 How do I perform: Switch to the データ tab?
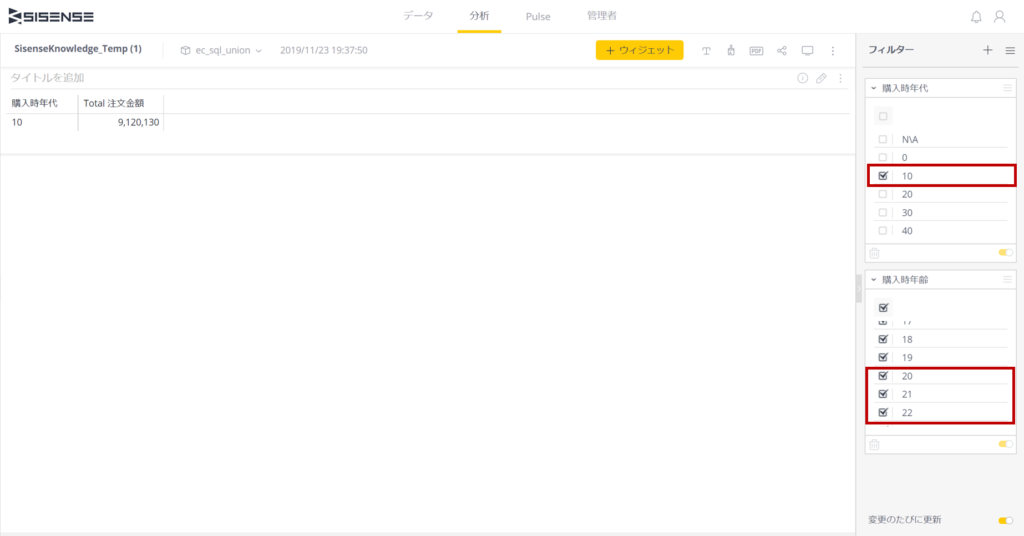pos(418,16)
